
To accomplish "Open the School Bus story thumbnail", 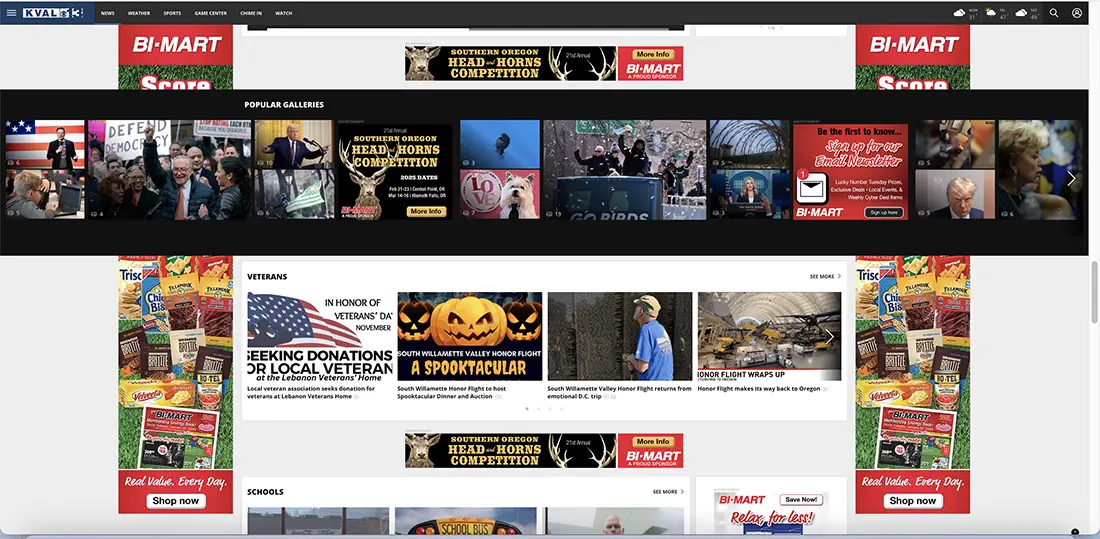I will point(465,521).
